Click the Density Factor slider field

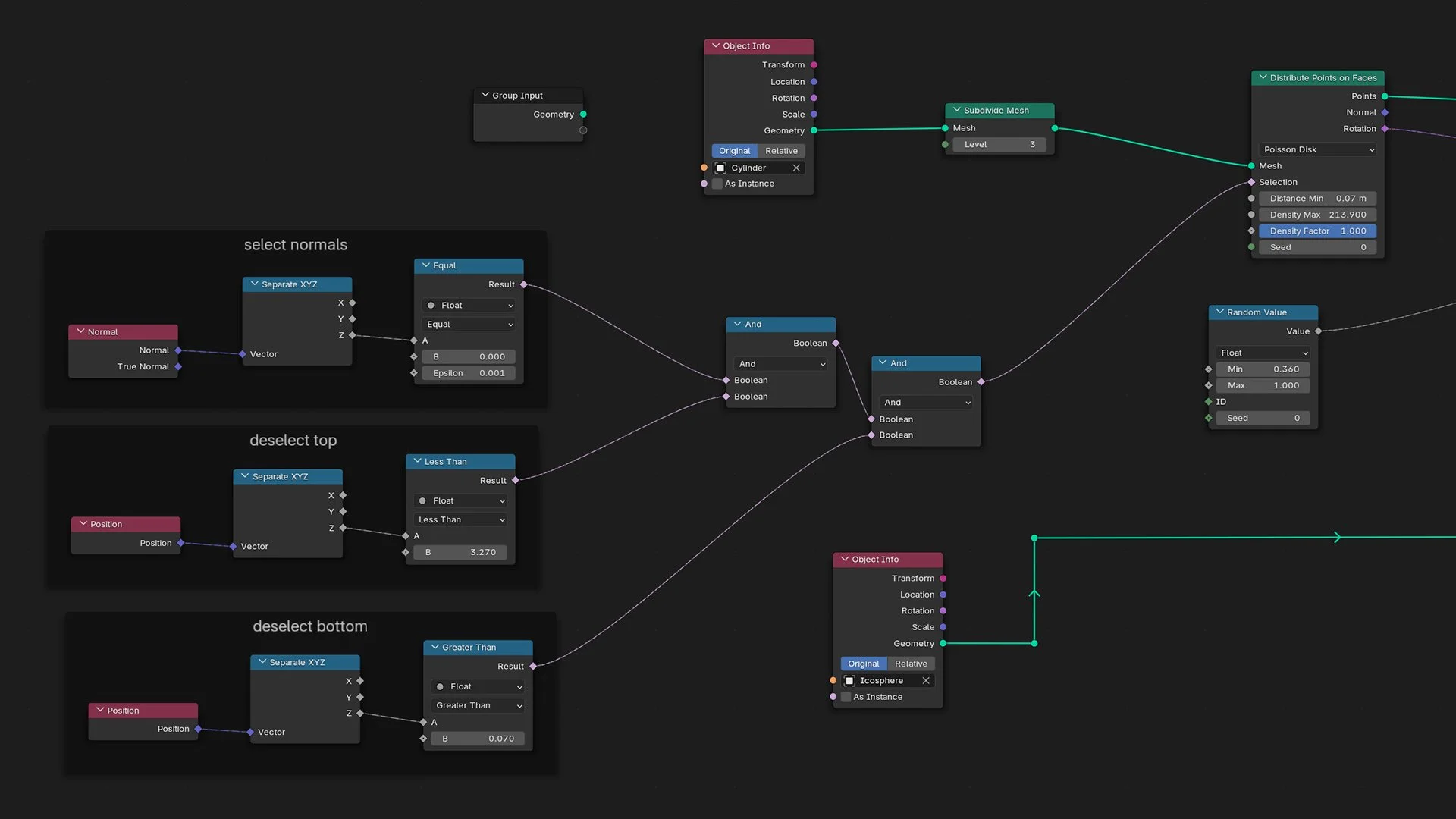coord(1318,231)
